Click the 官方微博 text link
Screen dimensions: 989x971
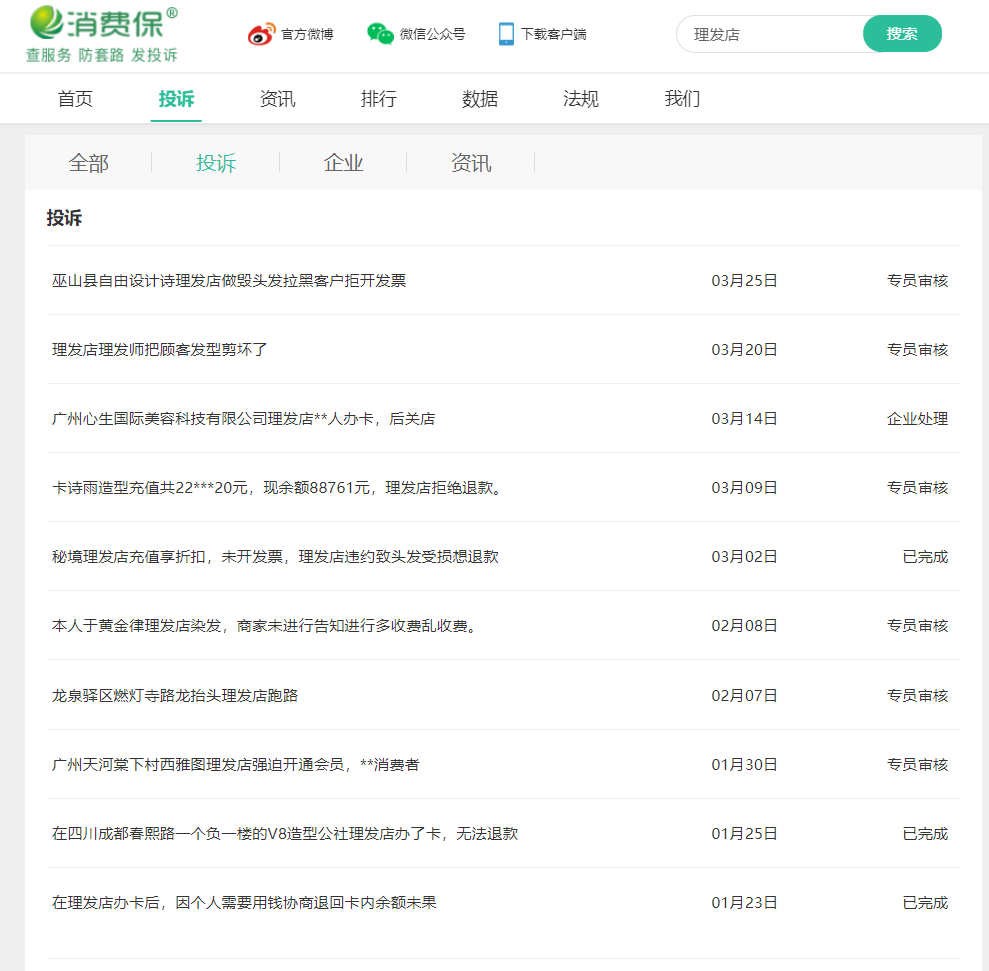(307, 34)
